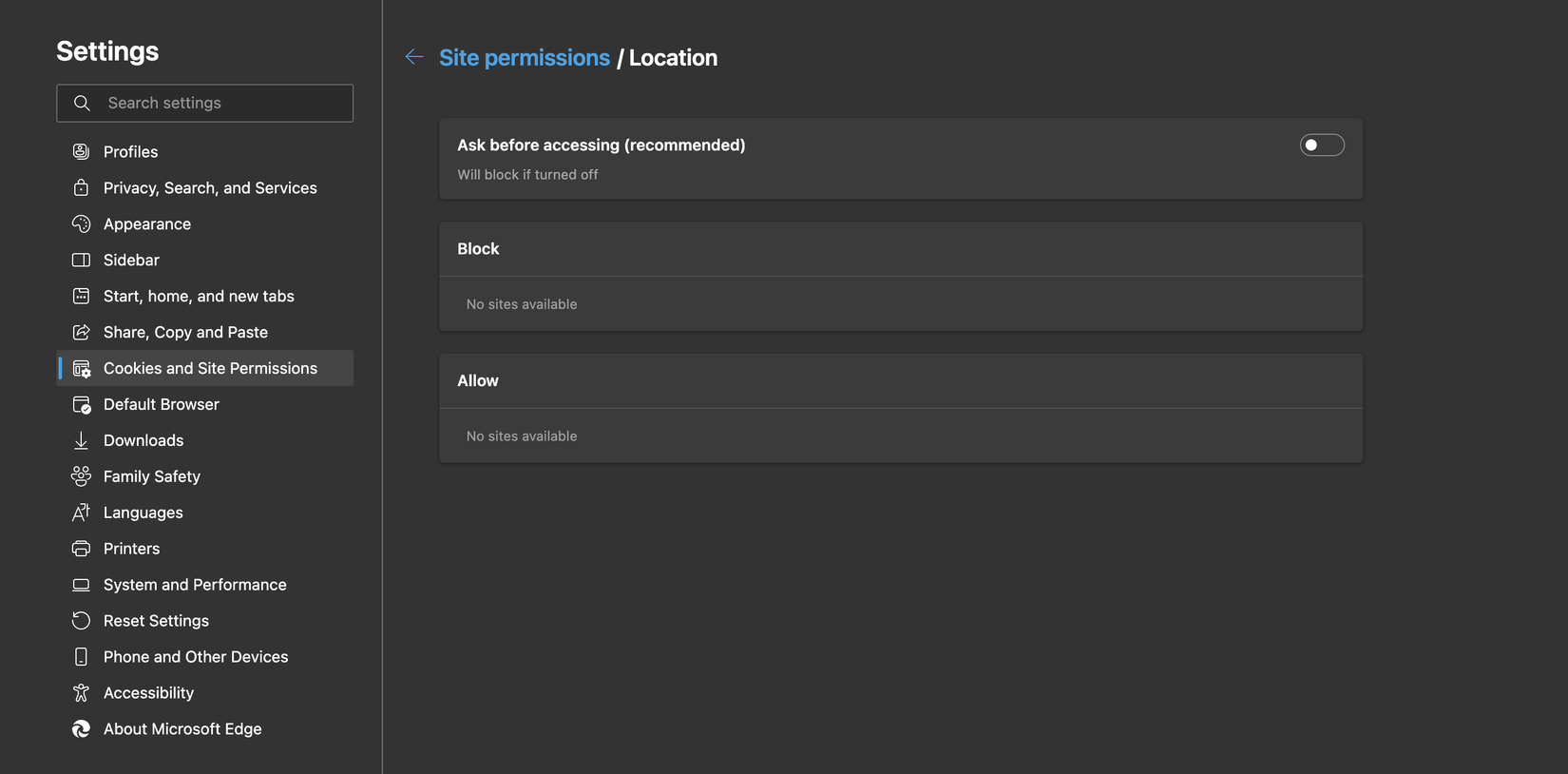Image resolution: width=1568 pixels, height=774 pixels.
Task: Click the Downloads arrow icon
Action: 81,440
